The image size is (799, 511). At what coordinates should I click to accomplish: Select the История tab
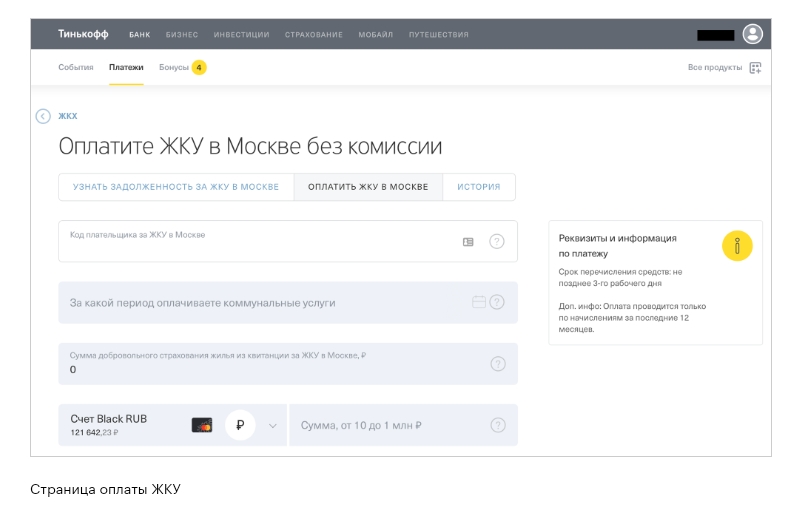478,187
